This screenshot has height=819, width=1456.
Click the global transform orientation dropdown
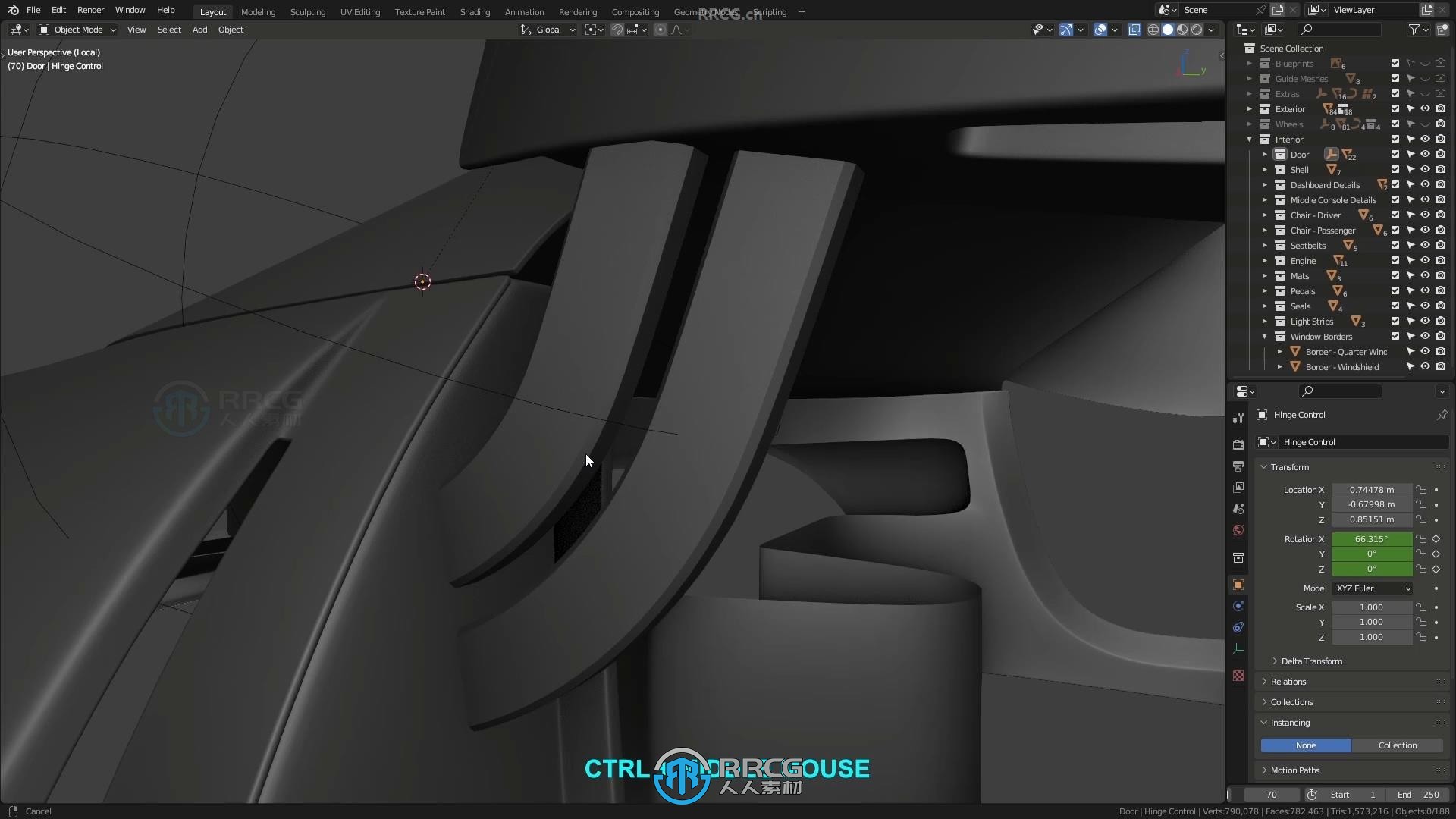548,29
